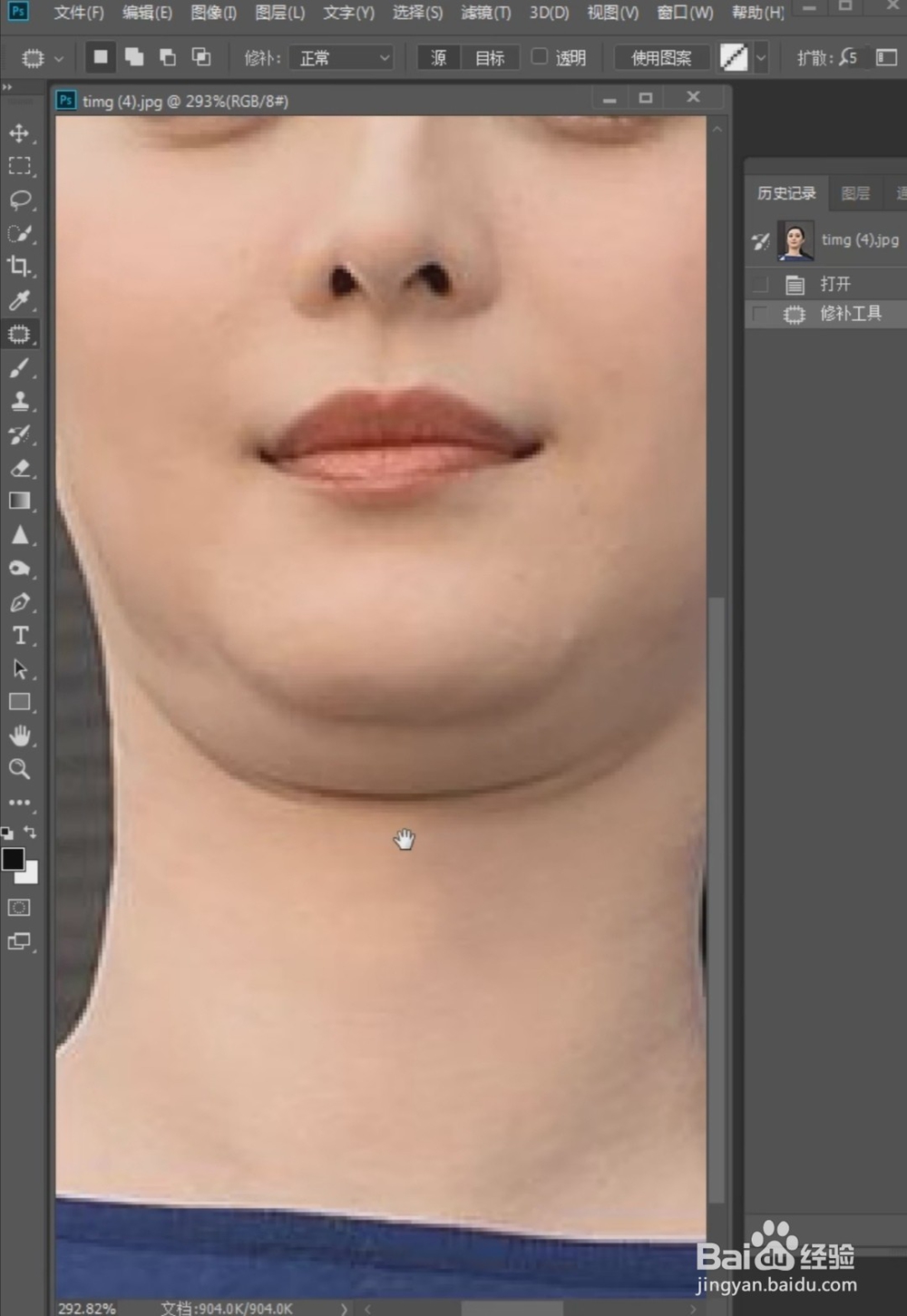Expand the pattern picker arrow
Image resolution: width=907 pixels, height=1316 pixels.
tap(761, 58)
